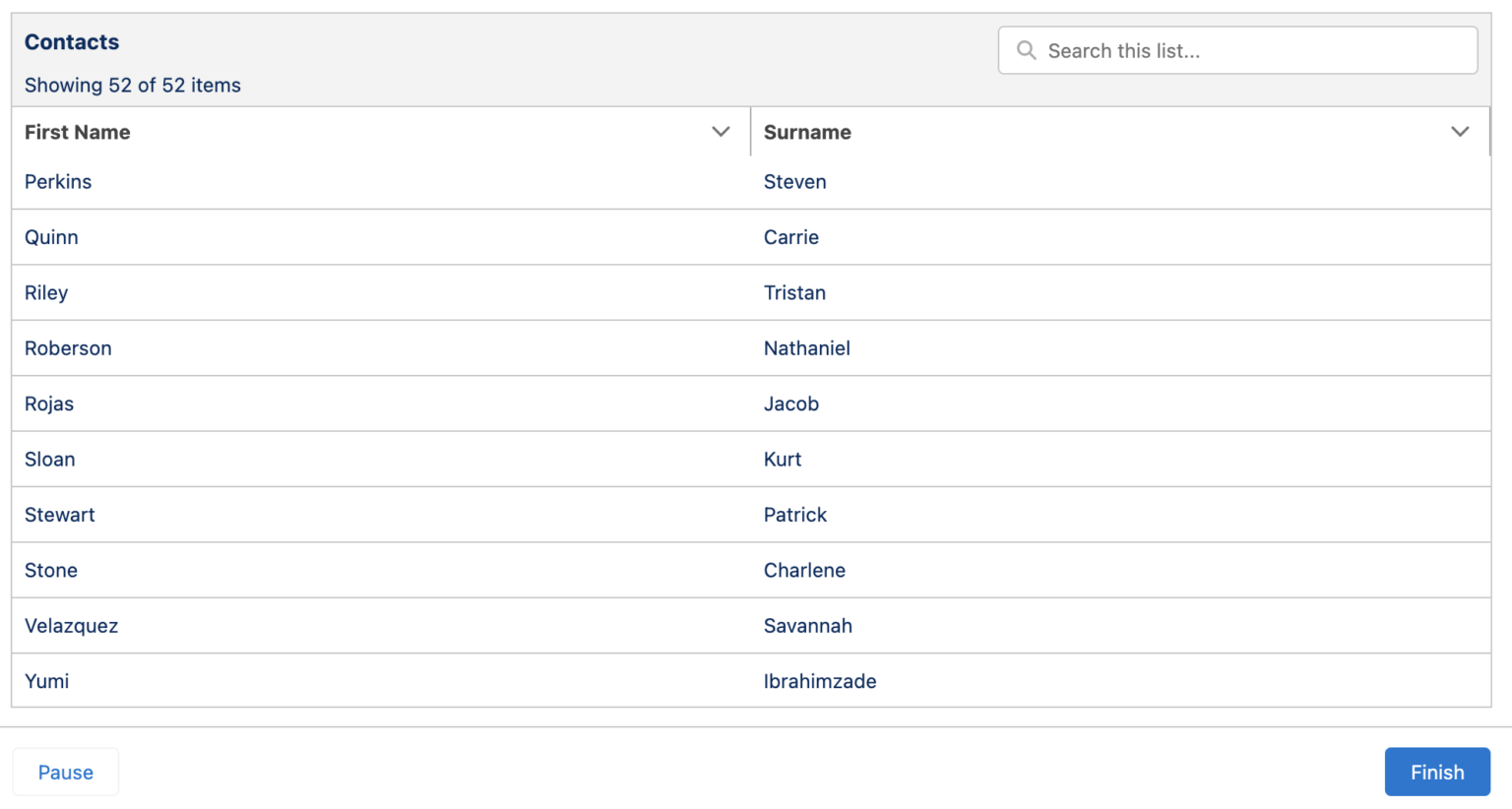Open Yumi Ibrahimzade's contact record
Image resolution: width=1512 pixels, height=809 pixels.
pyautogui.click(x=46, y=681)
